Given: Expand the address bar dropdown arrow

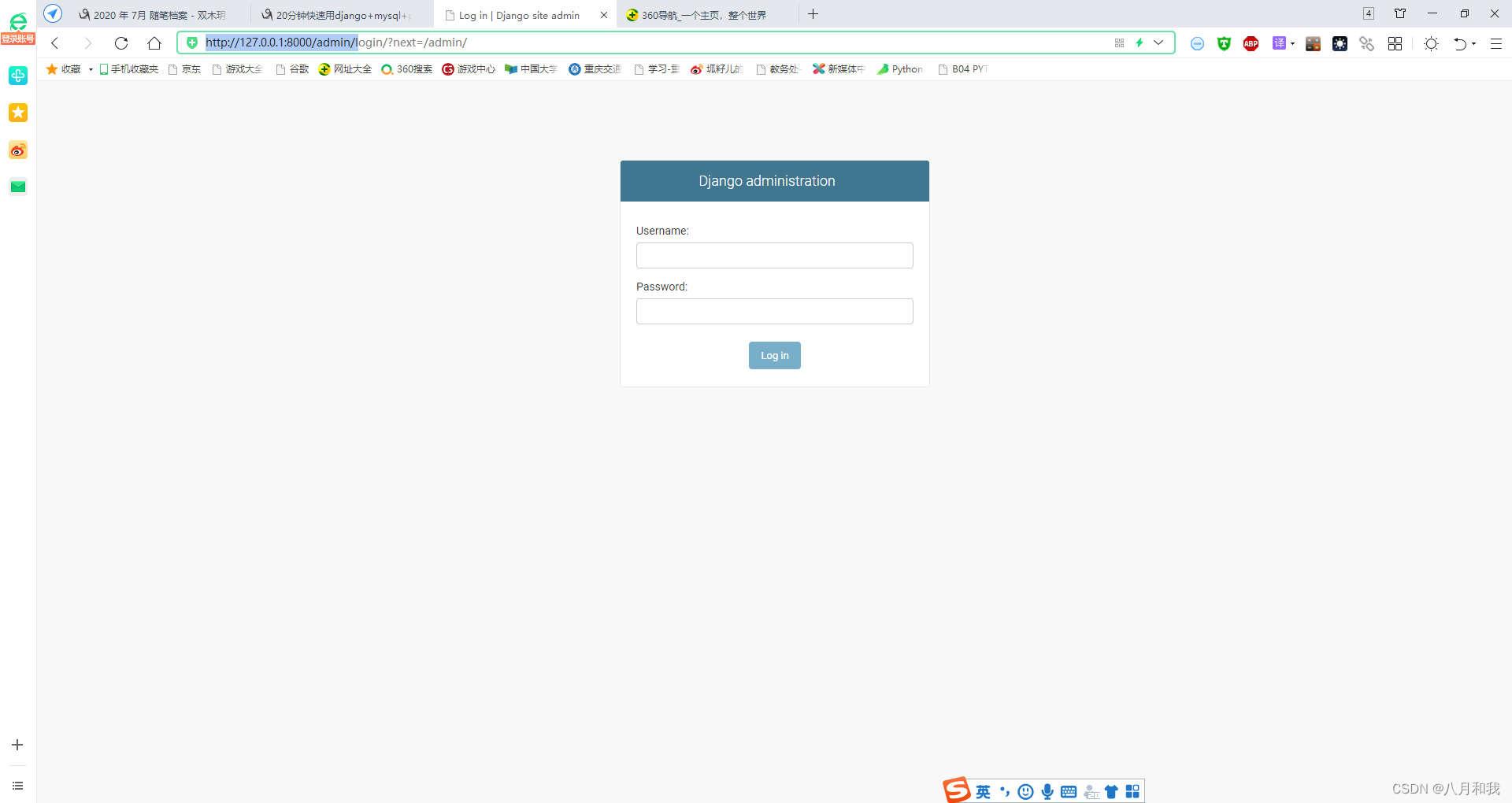Looking at the screenshot, I should coord(1158,43).
